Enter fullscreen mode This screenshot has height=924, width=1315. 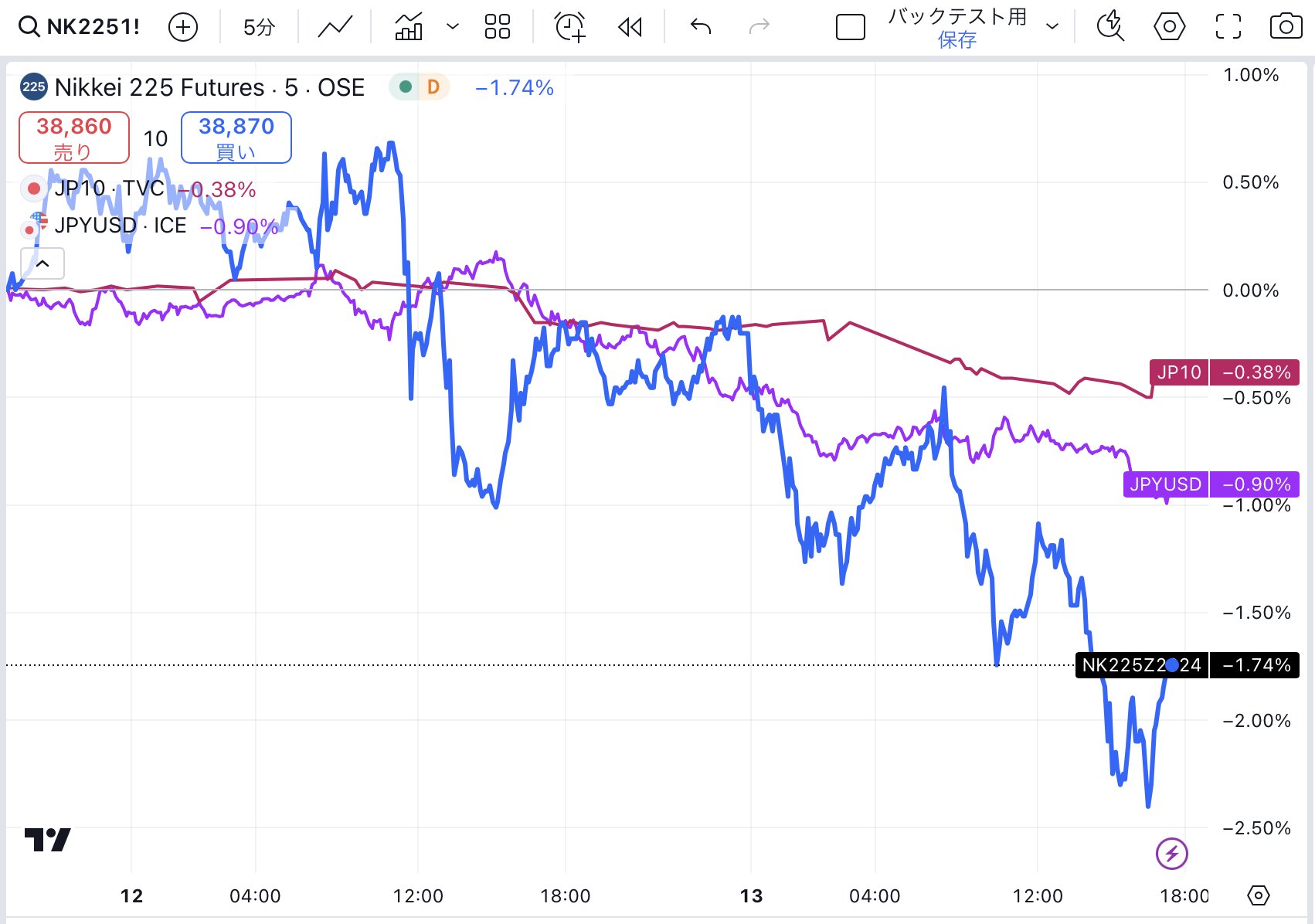point(1228,27)
